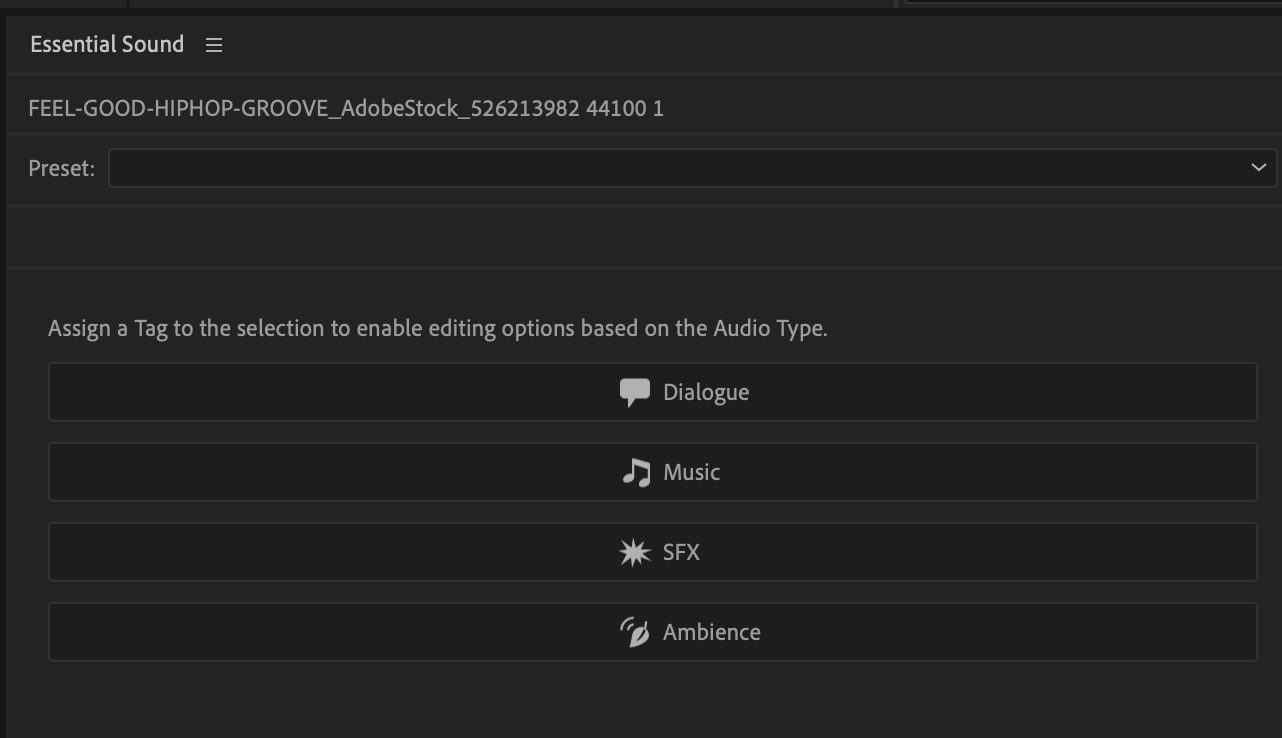Assign the Music audio type tag
Screen dimensions: 1282x738
(x=691, y=472)
